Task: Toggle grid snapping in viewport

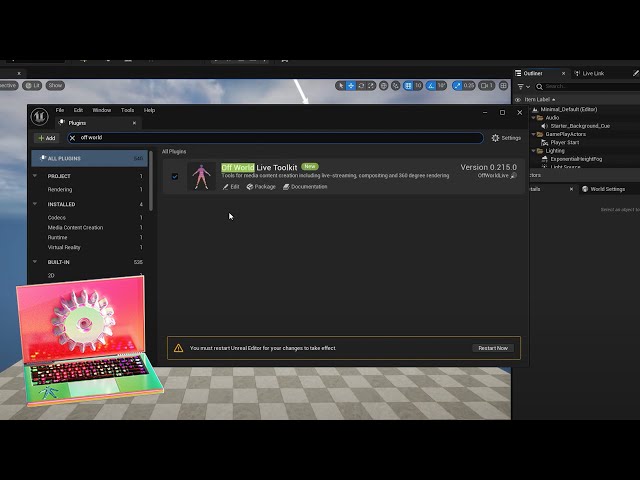Action: click(x=408, y=86)
